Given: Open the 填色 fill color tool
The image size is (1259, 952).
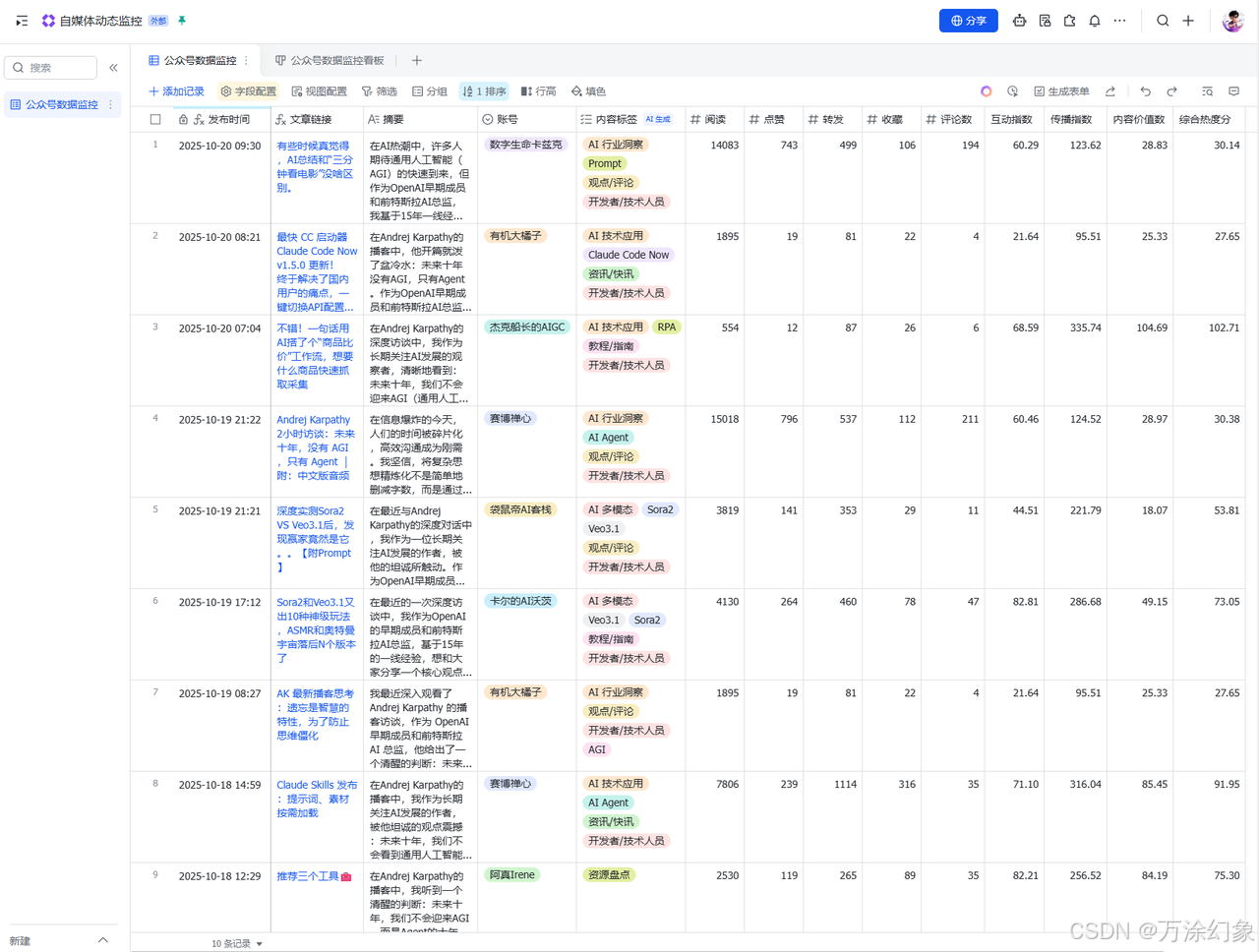Looking at the screenshot, I should point(588,91).
